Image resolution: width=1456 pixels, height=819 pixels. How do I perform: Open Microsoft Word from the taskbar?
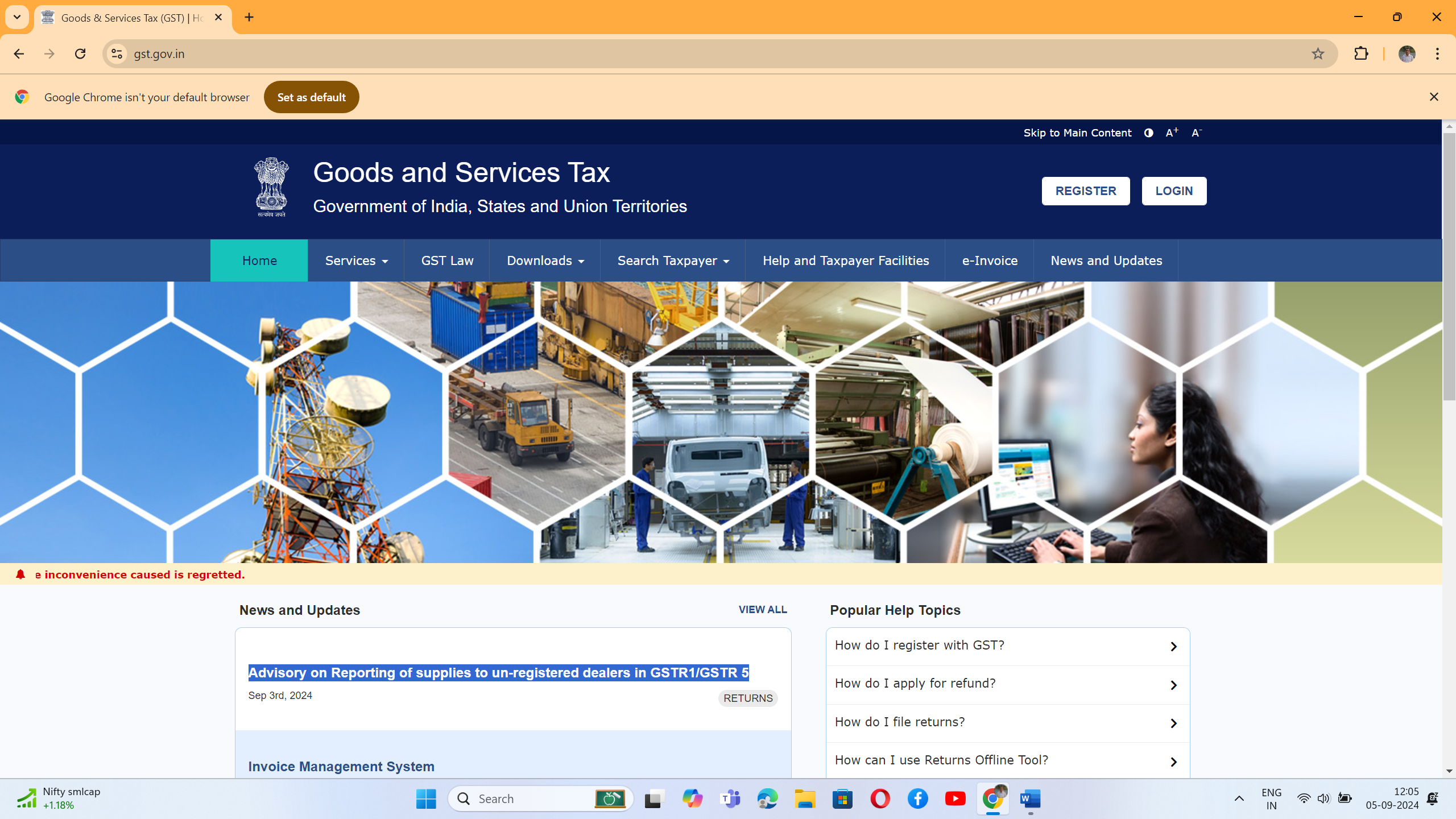(1030, 799)
